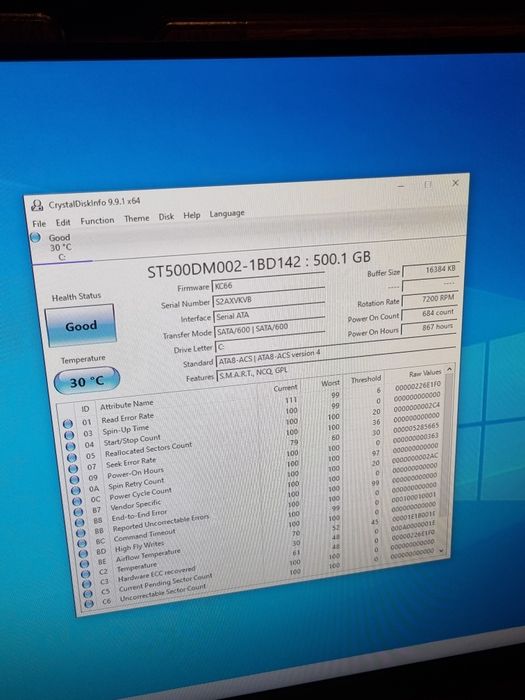Click the blue Good status orb for drive C:
Screen dimensions: 525x700
[x=35, y=237]
